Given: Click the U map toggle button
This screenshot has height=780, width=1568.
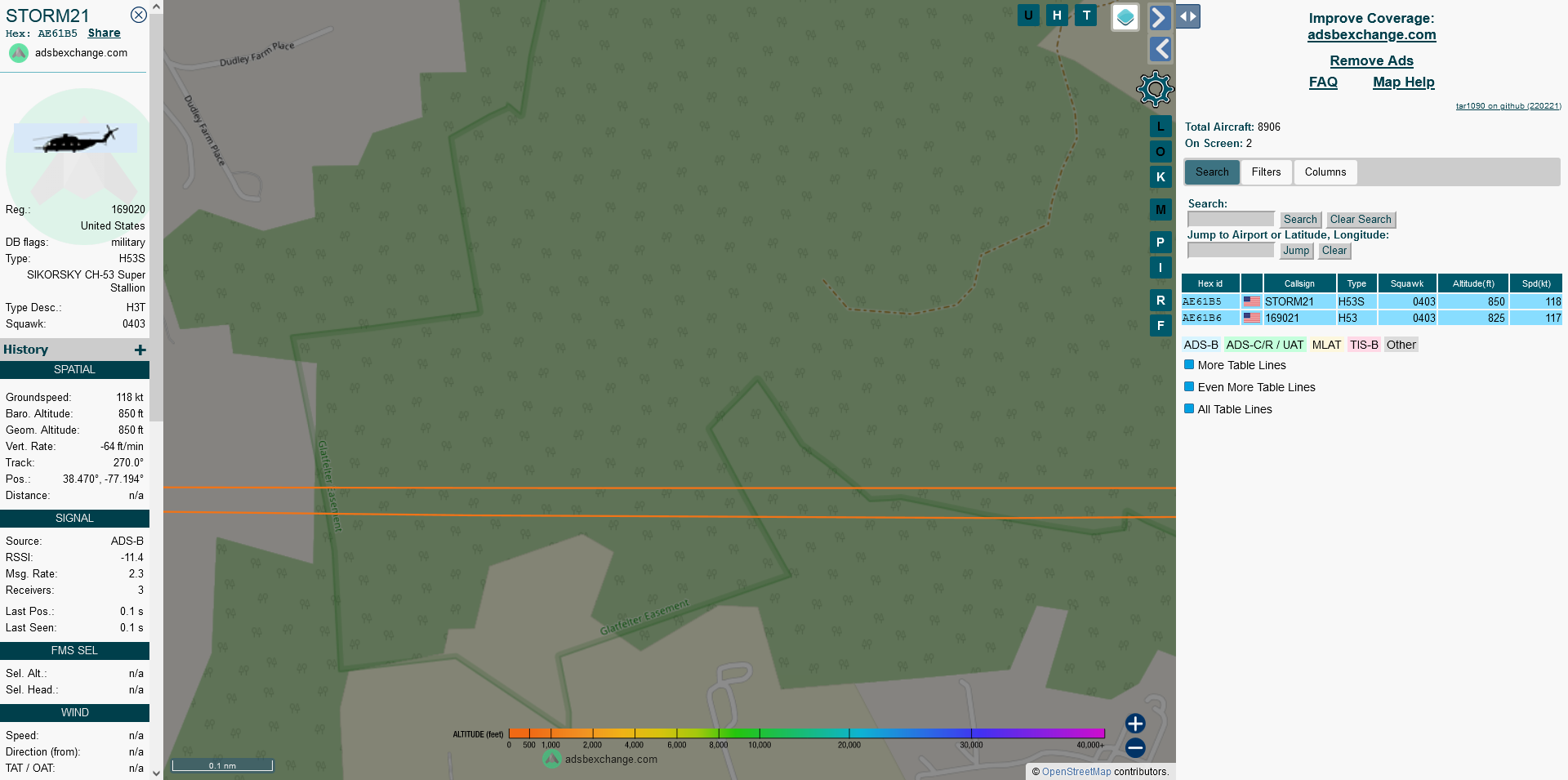Looking at the screenshot, I should pos(1028,15).
